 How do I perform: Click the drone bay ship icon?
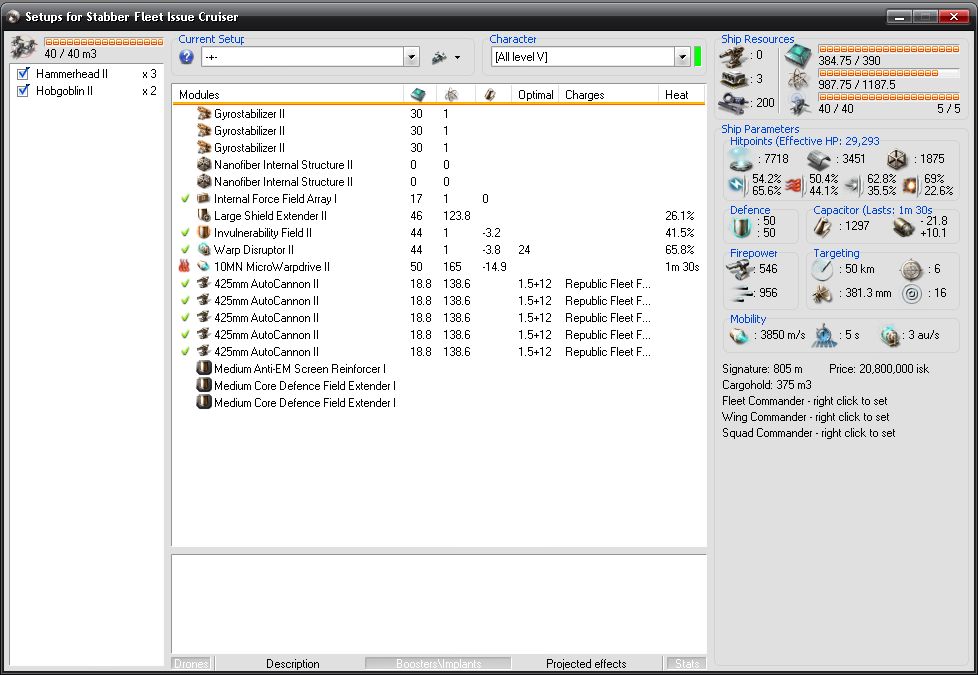pos(24,47)
